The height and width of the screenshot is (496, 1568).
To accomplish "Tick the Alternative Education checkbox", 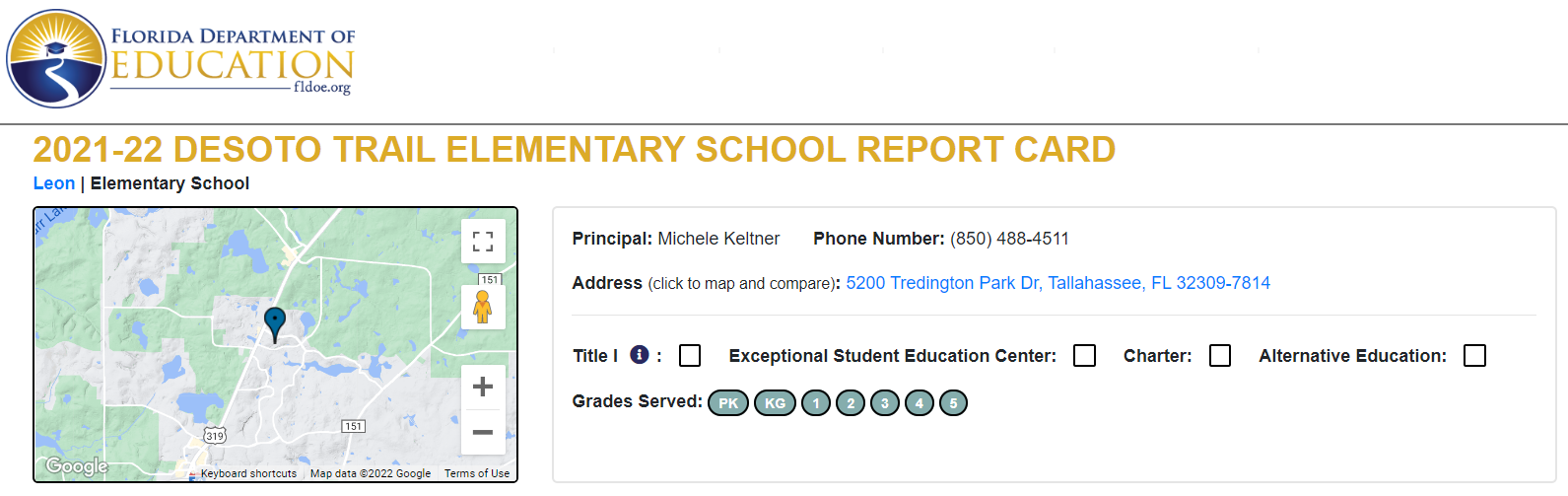I will click(x=1474, y=356).
